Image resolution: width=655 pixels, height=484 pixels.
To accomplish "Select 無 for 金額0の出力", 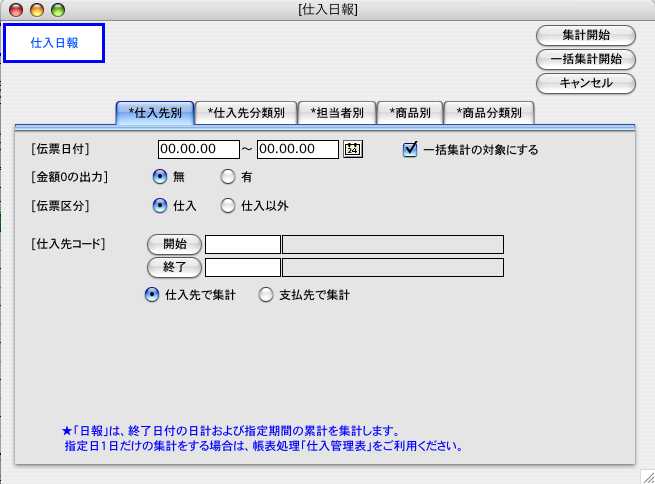I will [159, 177].
